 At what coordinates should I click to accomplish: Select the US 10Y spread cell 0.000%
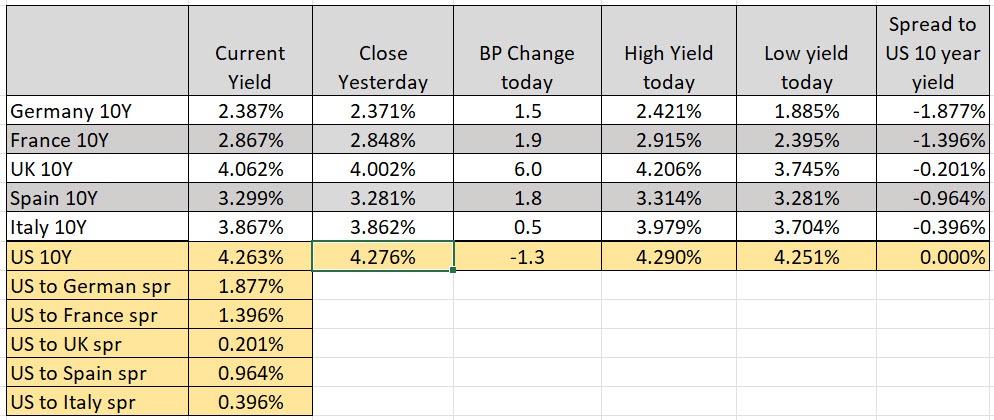934,256
